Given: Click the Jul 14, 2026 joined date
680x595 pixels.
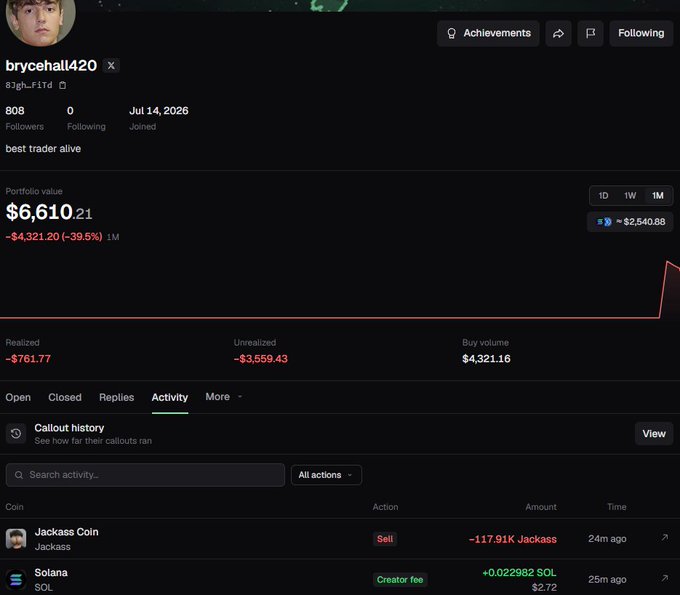Looking at the screenshot, I should coord(159,111).
